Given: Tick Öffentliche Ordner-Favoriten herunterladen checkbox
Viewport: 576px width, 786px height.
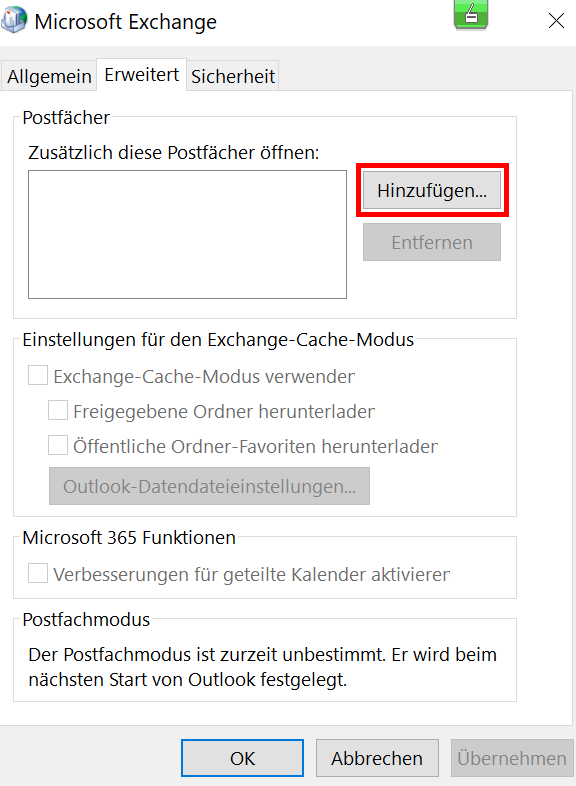Looking at the screenshot, I should [x=58, y=446].
